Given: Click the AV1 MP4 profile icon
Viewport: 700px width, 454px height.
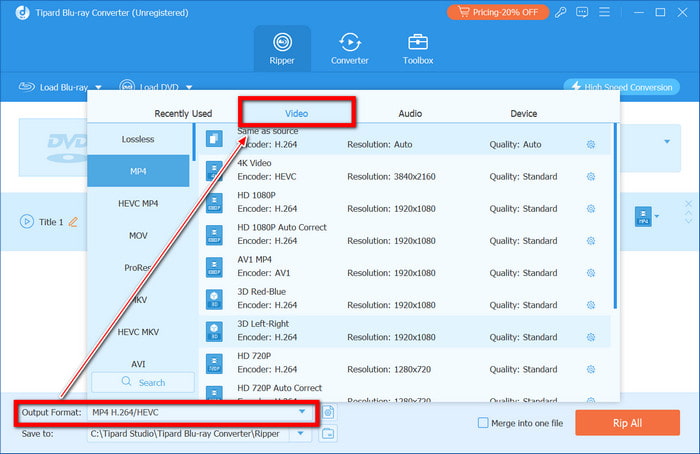Looking at the screenshot, I should (214, 267).
